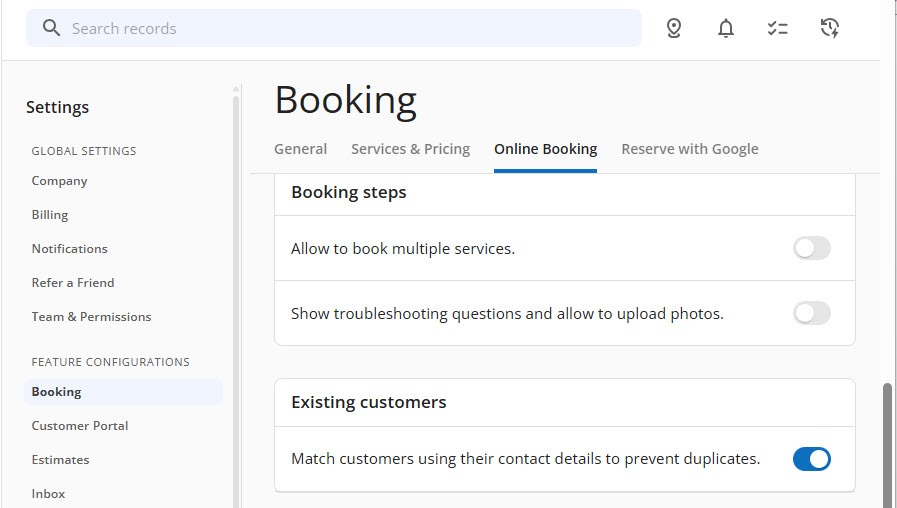The height and width of the screenshot is (508, 897).
Task: Open Company settings
Action: click(x=59, y=181)
